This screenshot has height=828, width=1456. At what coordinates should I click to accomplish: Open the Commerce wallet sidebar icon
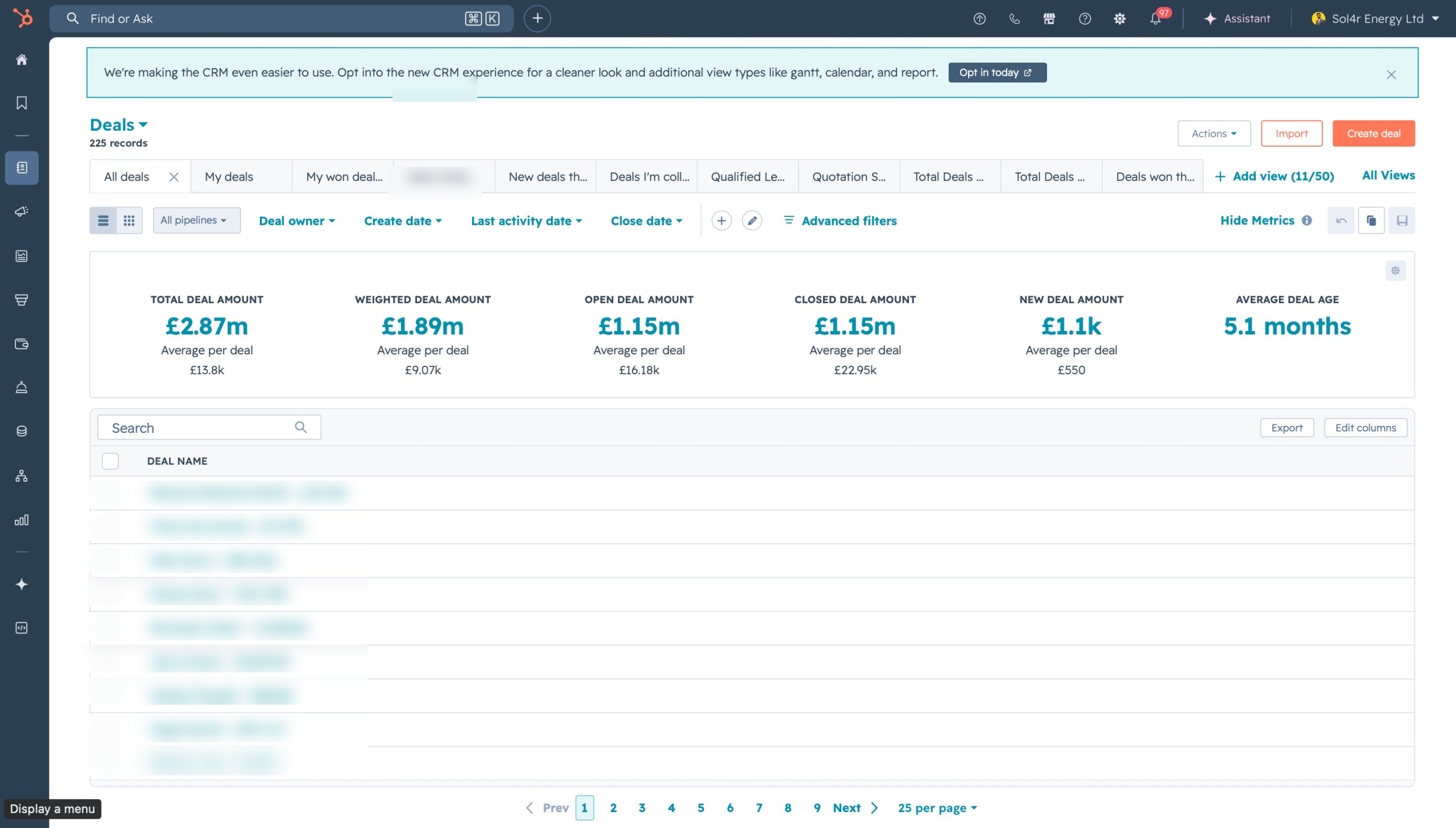pyautogui.click(x=22, y=343)
